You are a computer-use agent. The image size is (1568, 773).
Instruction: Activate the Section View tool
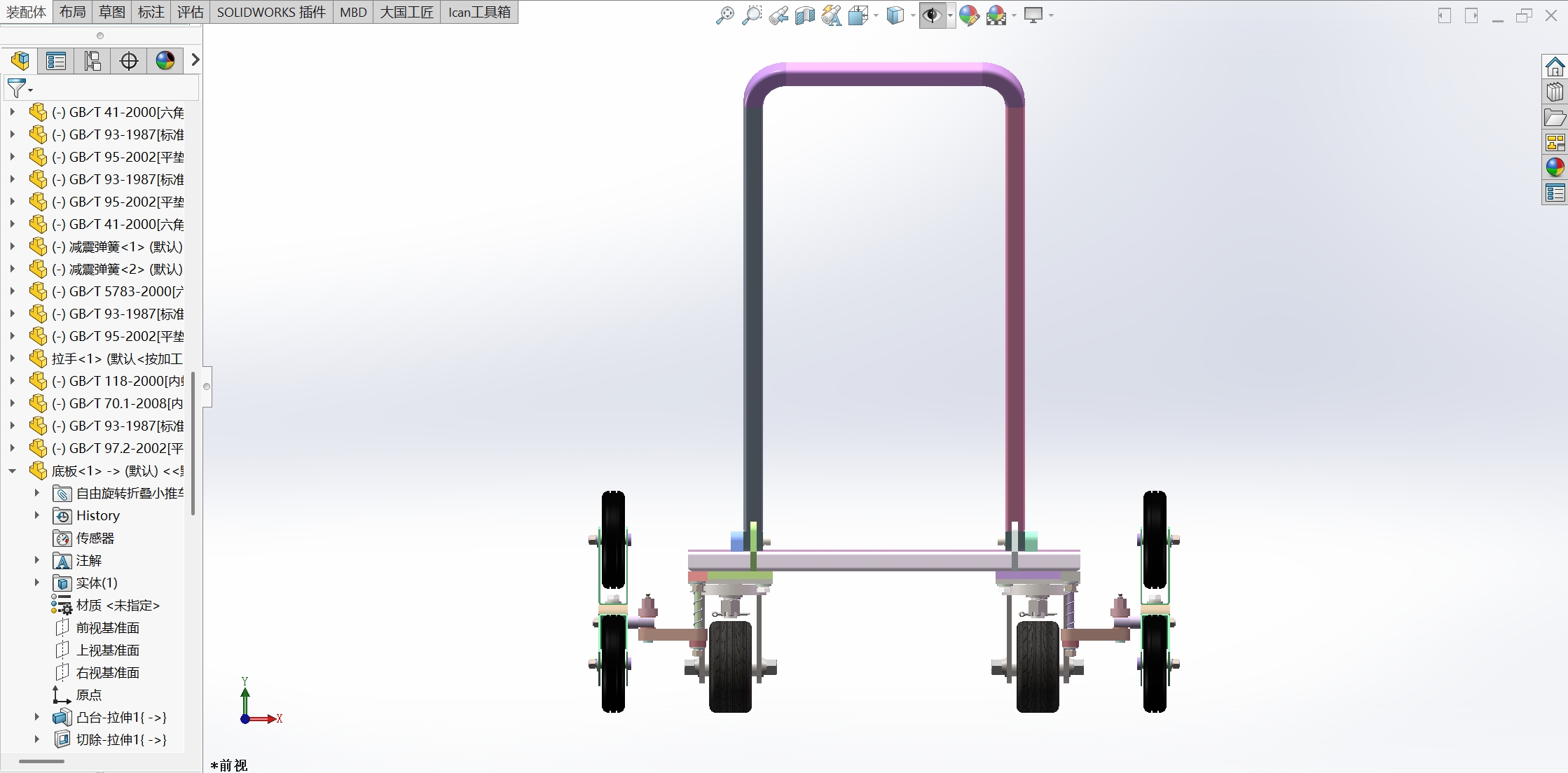pos(805,15)
